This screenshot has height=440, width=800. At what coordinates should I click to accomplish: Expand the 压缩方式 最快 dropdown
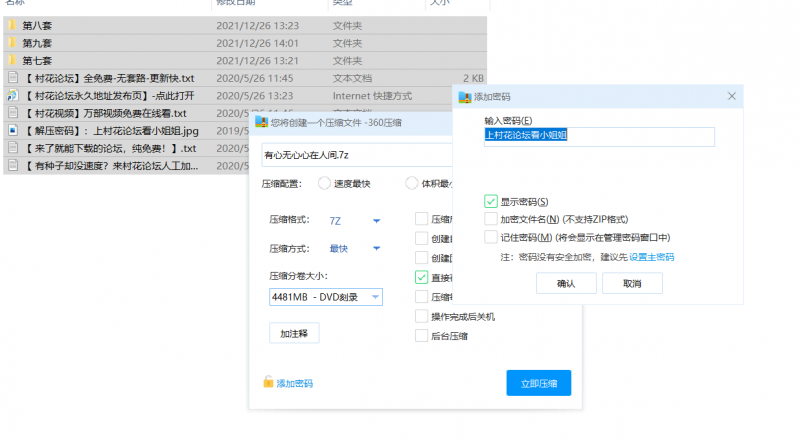tap(376, 249)
